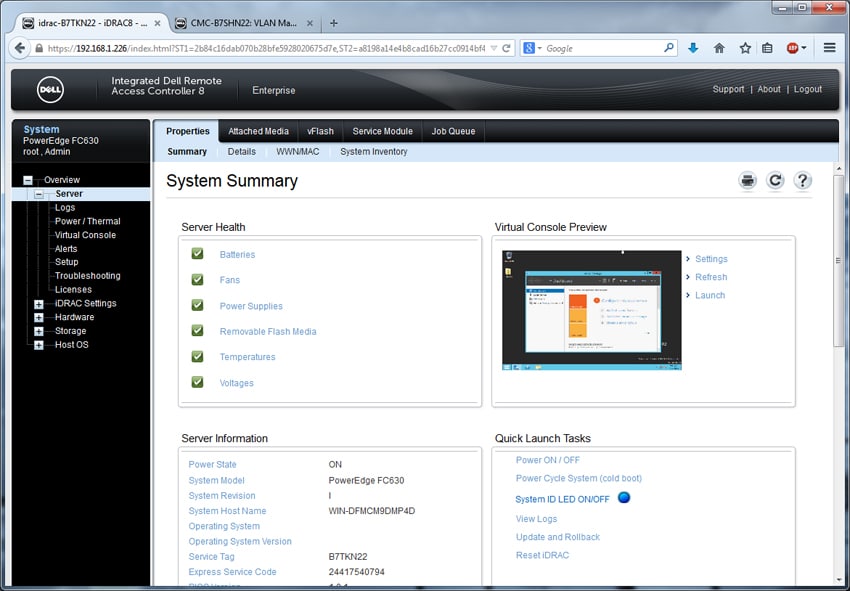The width and height of the screenshot is (850, 591).
Task: Click Temperatures green health checkmark
Action: 197,356
